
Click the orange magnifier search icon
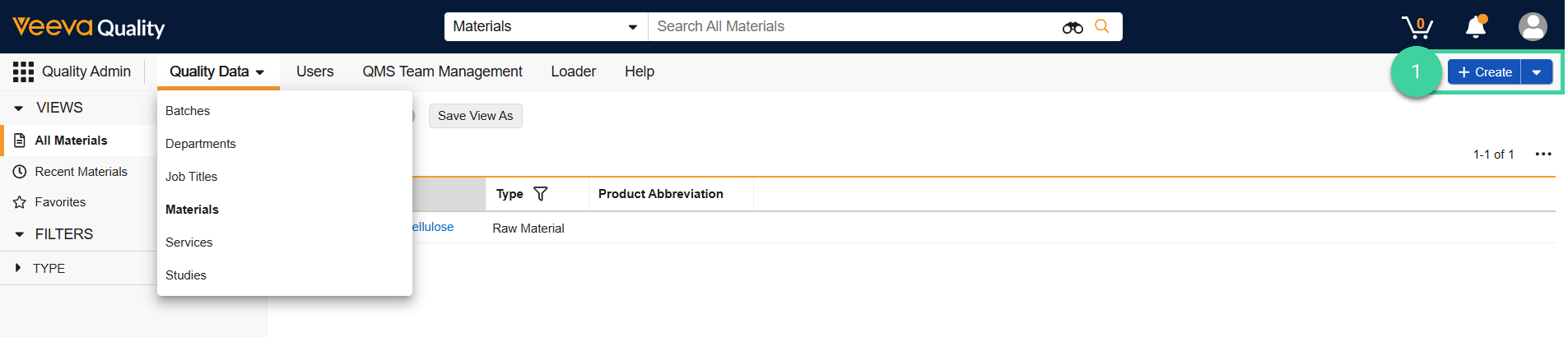click(x=1102, y=26)
